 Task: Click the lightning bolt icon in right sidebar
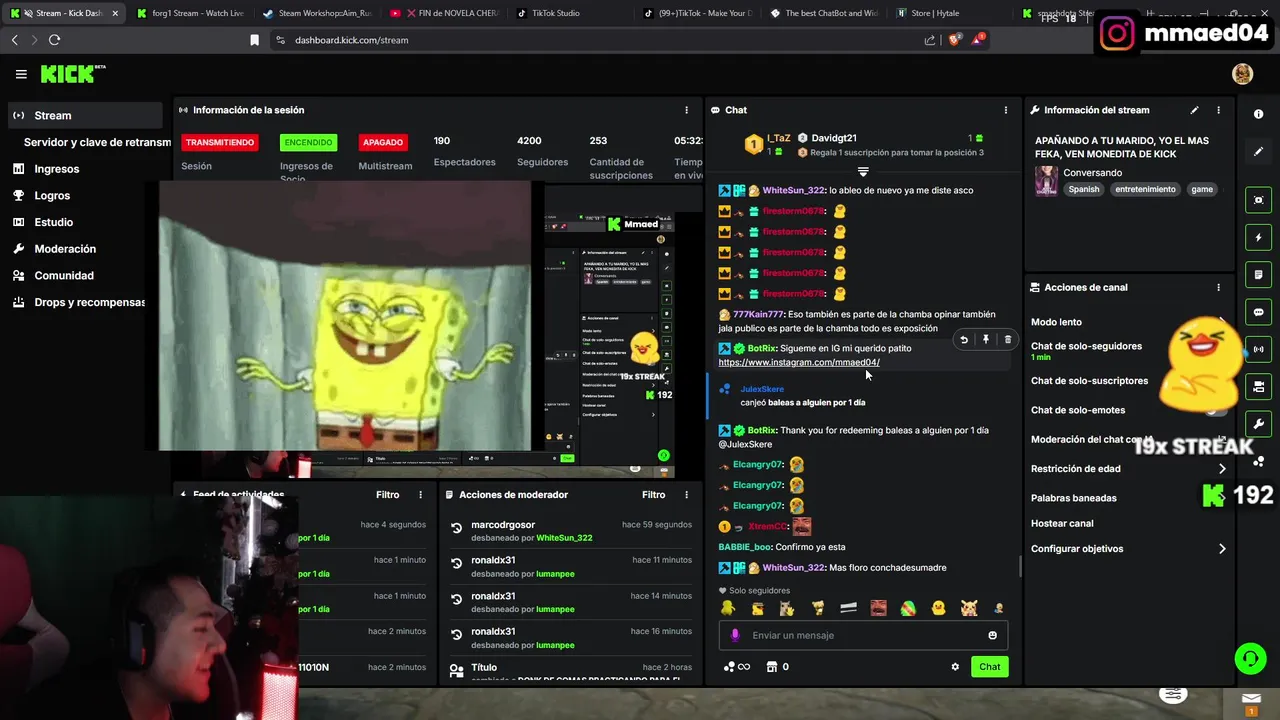click(1258, 238)
